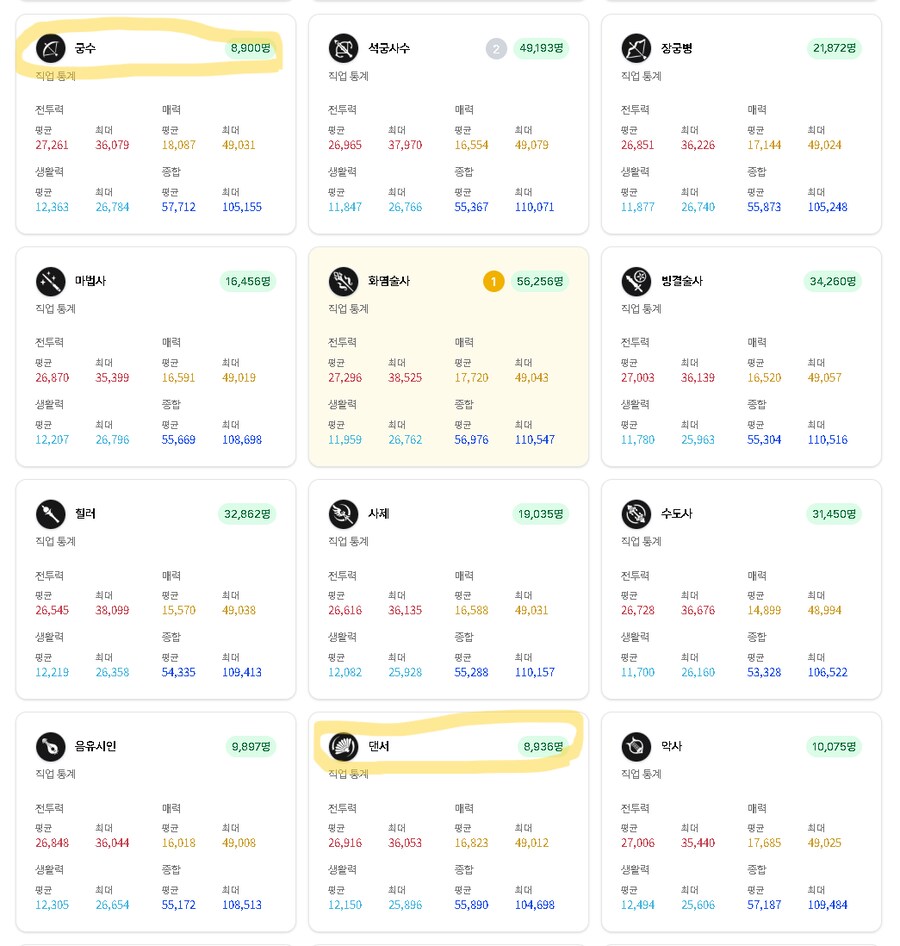
Task: Click the 빙결술사 ice mage class icon
Action: [636, 281]
